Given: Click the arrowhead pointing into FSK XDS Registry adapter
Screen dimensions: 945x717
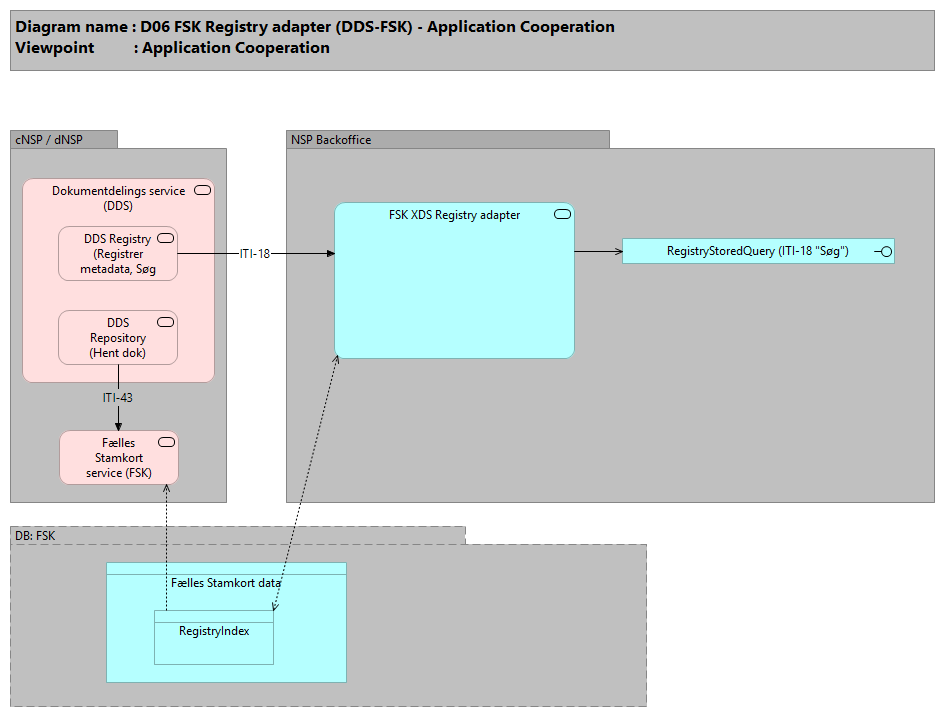Looking at the screenshot, I should coord(329,254).
